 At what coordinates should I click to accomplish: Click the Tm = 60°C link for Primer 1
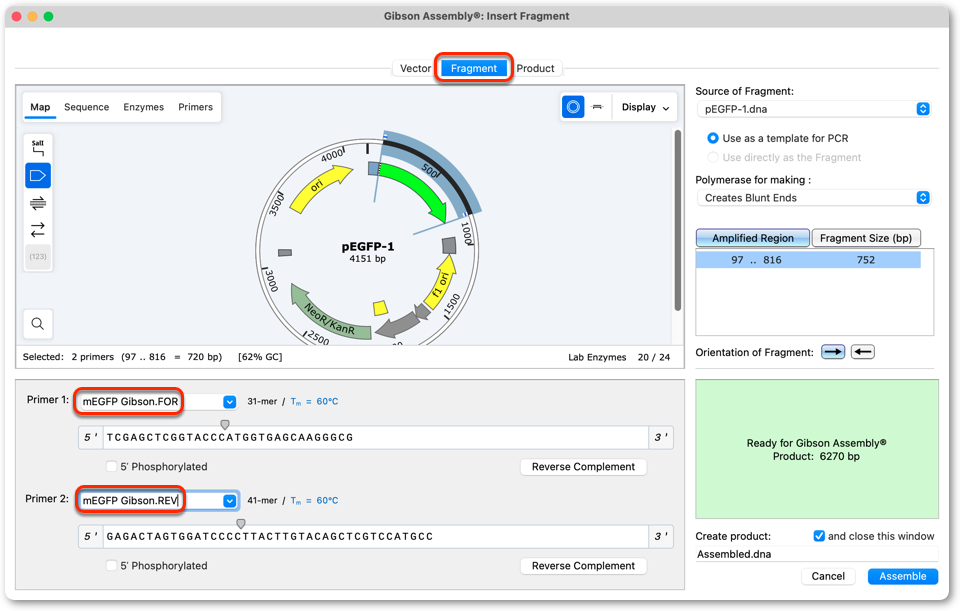314,402
